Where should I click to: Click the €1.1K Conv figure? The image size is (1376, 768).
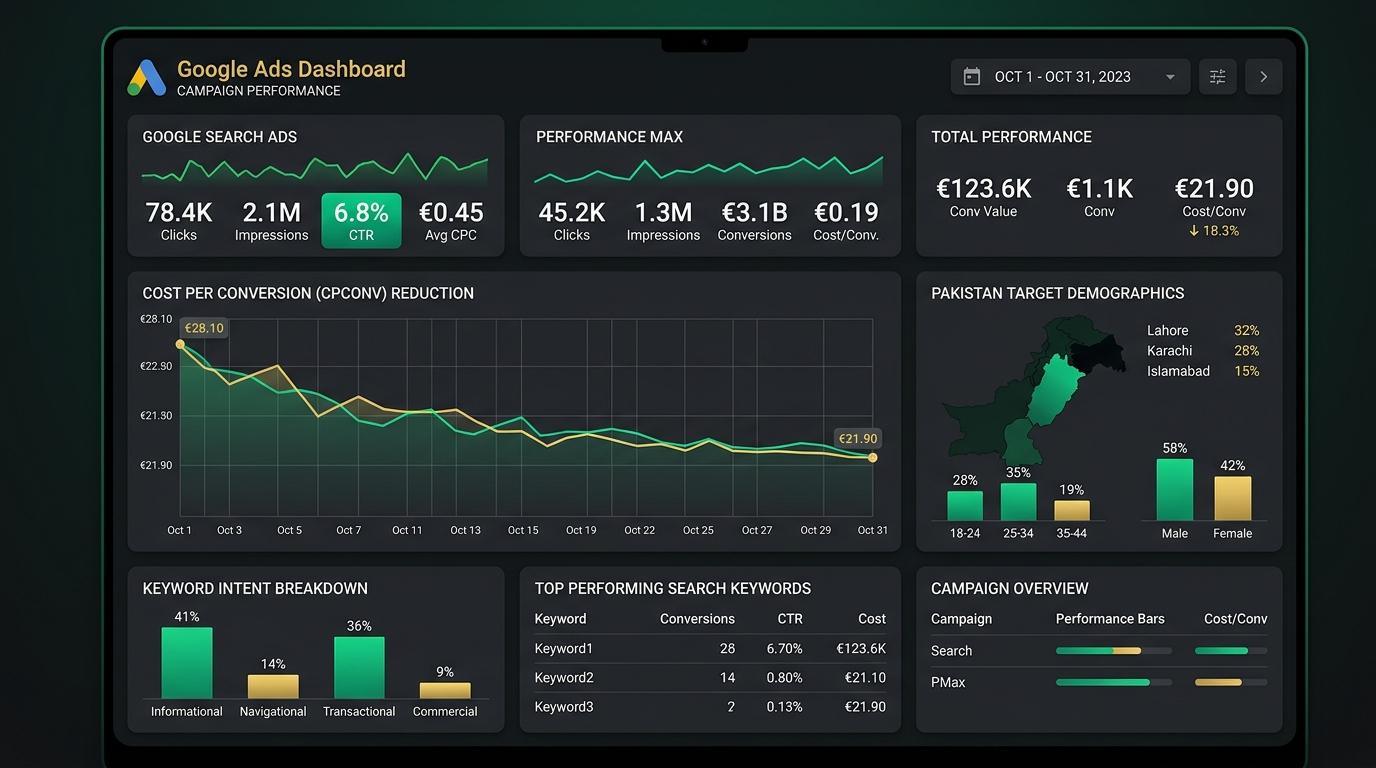click(1099, 197)
